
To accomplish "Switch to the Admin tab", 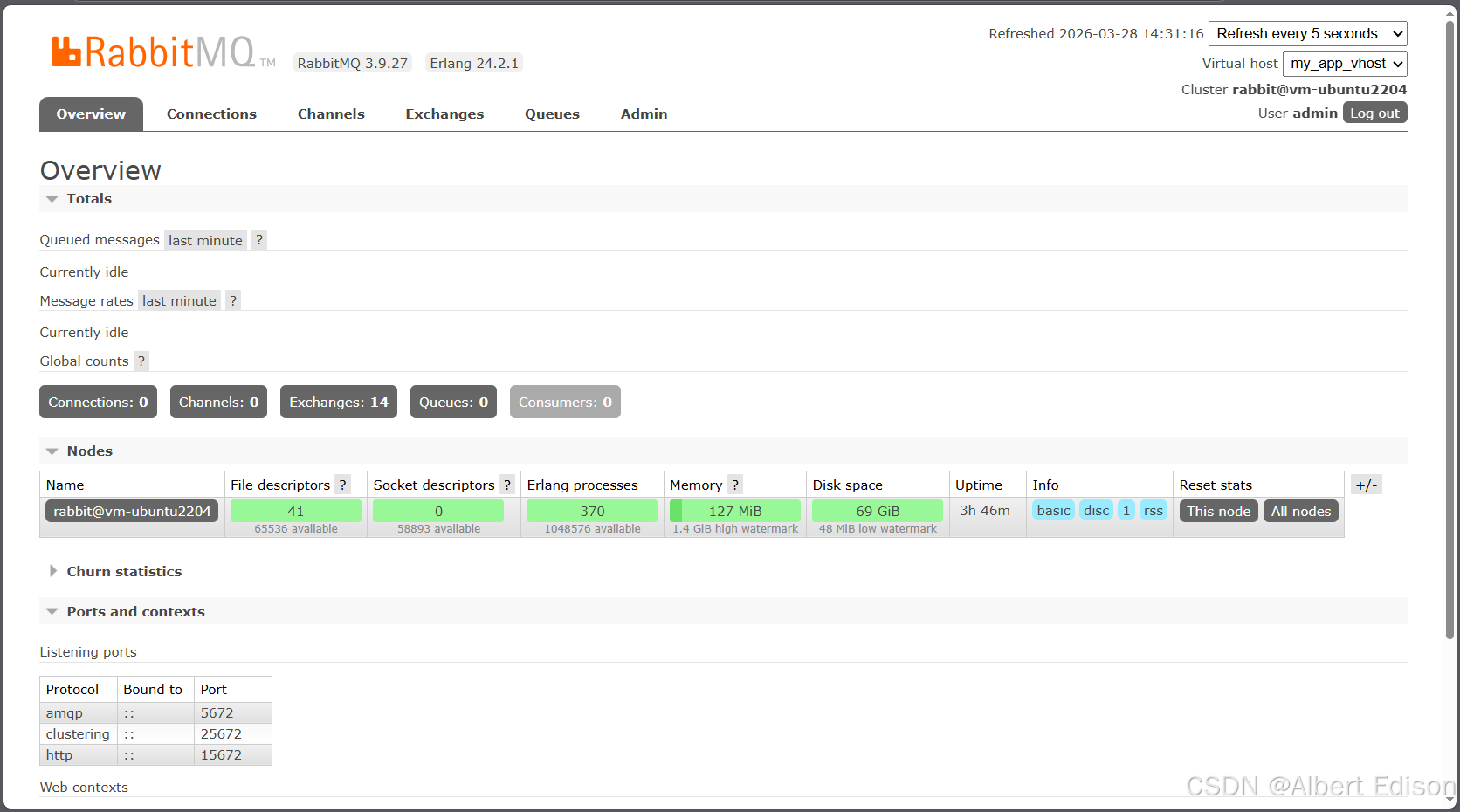I will coord(644,114).
